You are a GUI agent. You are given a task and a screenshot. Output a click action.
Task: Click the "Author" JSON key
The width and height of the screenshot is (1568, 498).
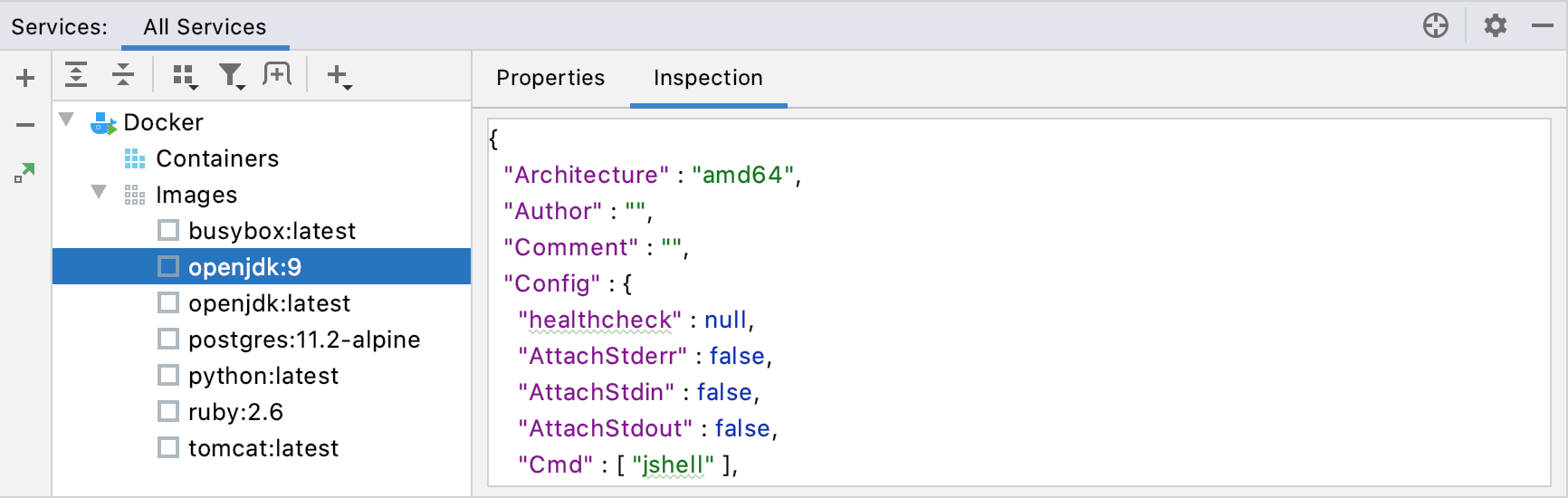tap(553, 211)
